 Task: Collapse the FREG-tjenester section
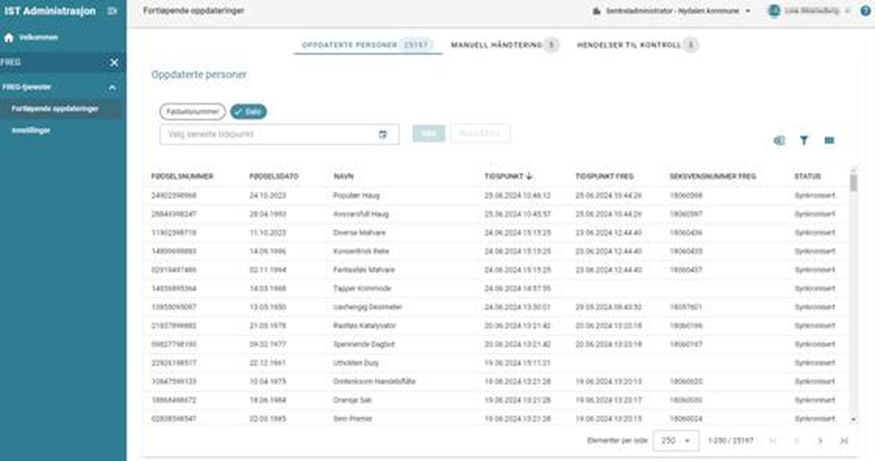point(112,87)
